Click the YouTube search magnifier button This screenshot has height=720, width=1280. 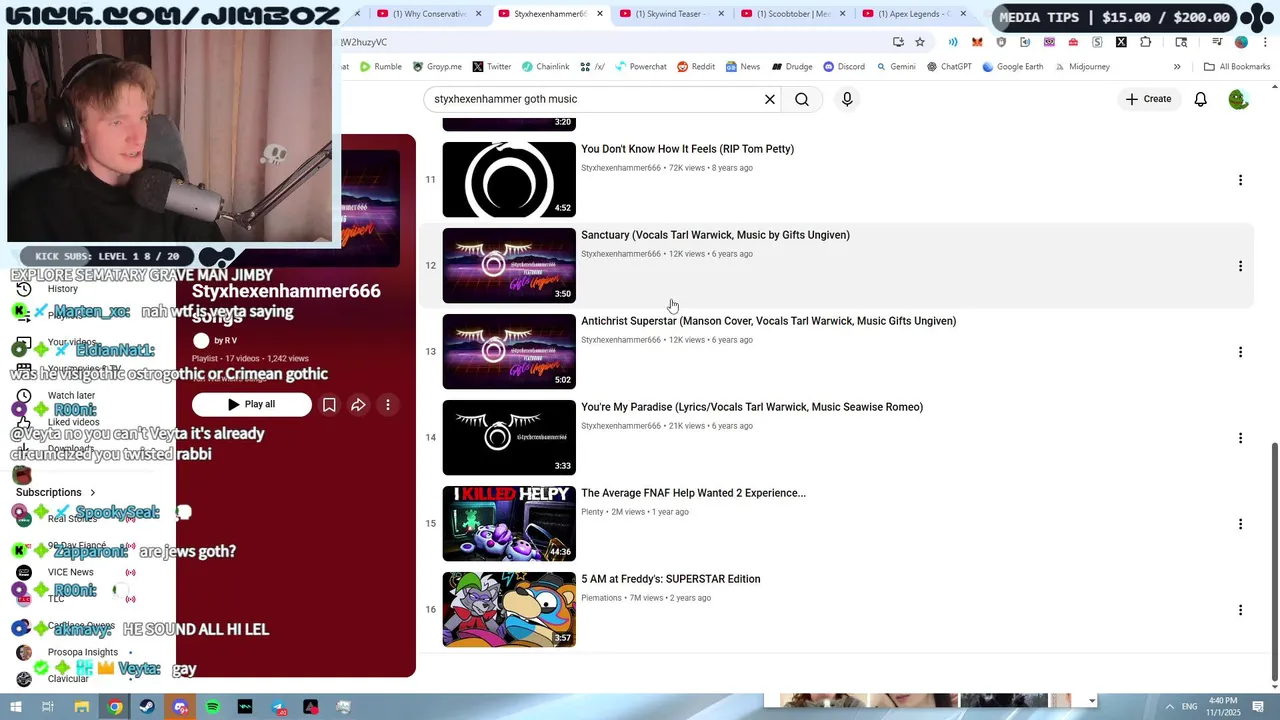click(x=802, y=99)
